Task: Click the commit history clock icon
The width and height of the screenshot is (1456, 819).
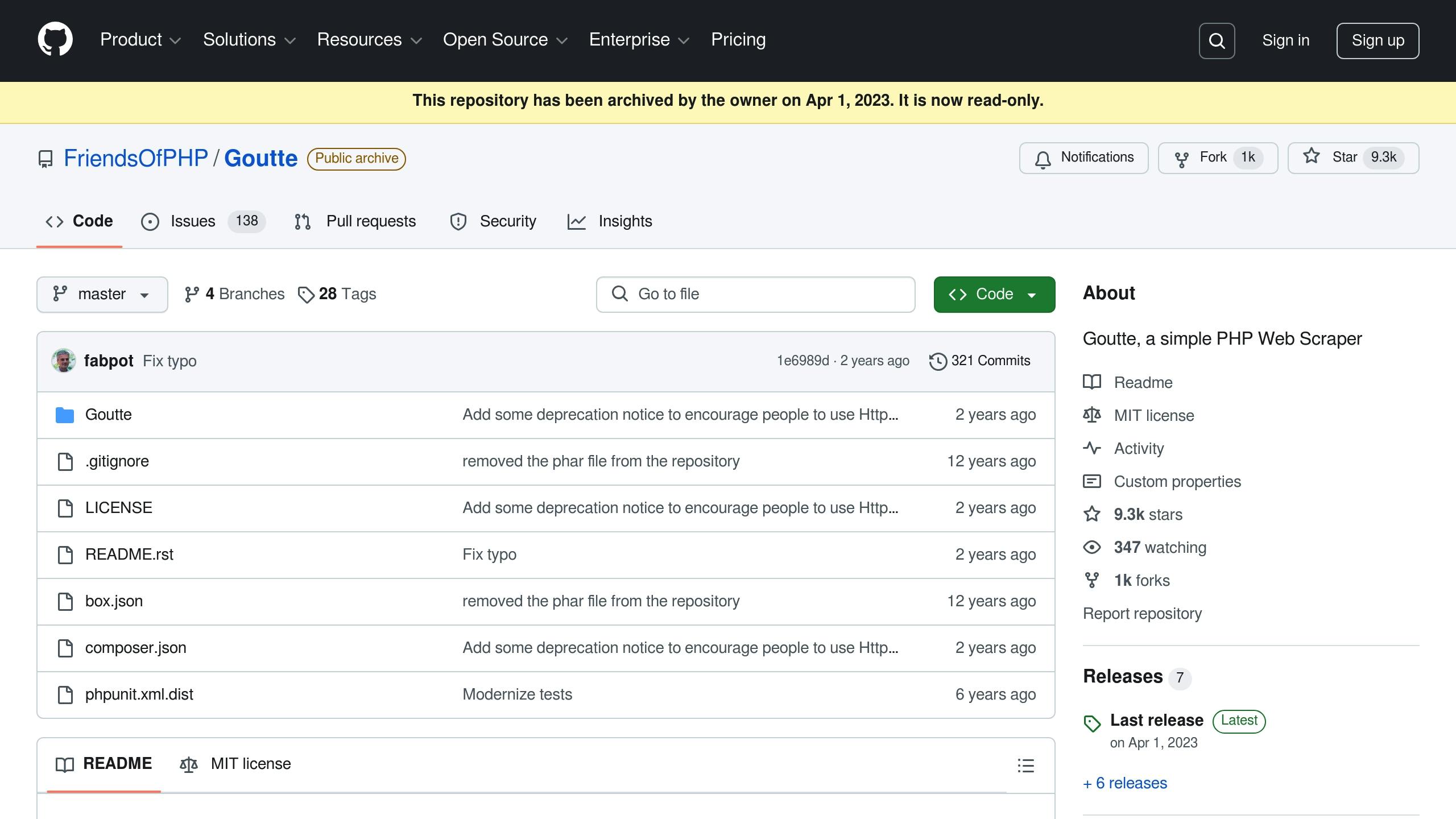Action: point(937,361)
